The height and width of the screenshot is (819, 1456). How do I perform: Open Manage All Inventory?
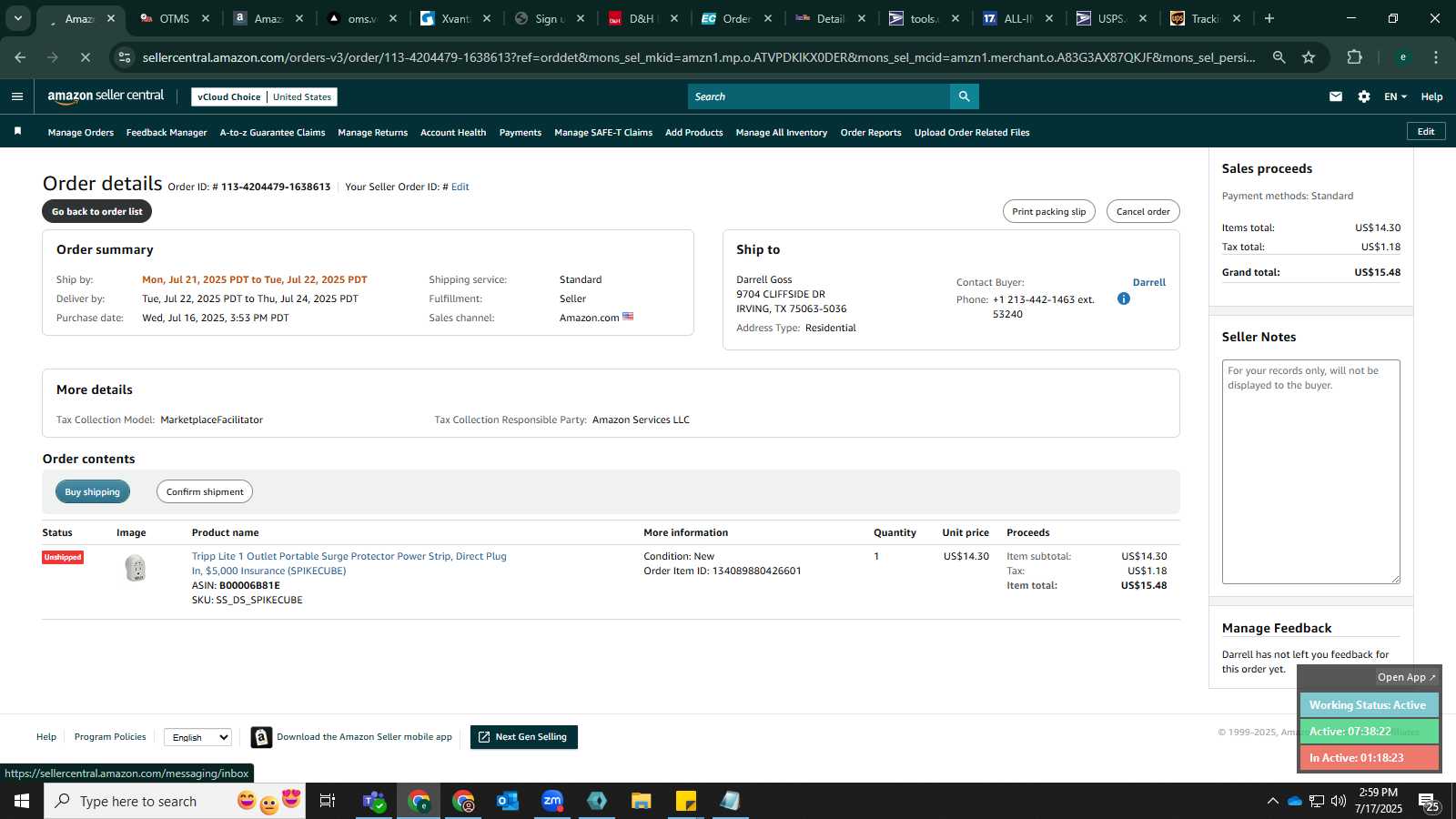(782, 132)
